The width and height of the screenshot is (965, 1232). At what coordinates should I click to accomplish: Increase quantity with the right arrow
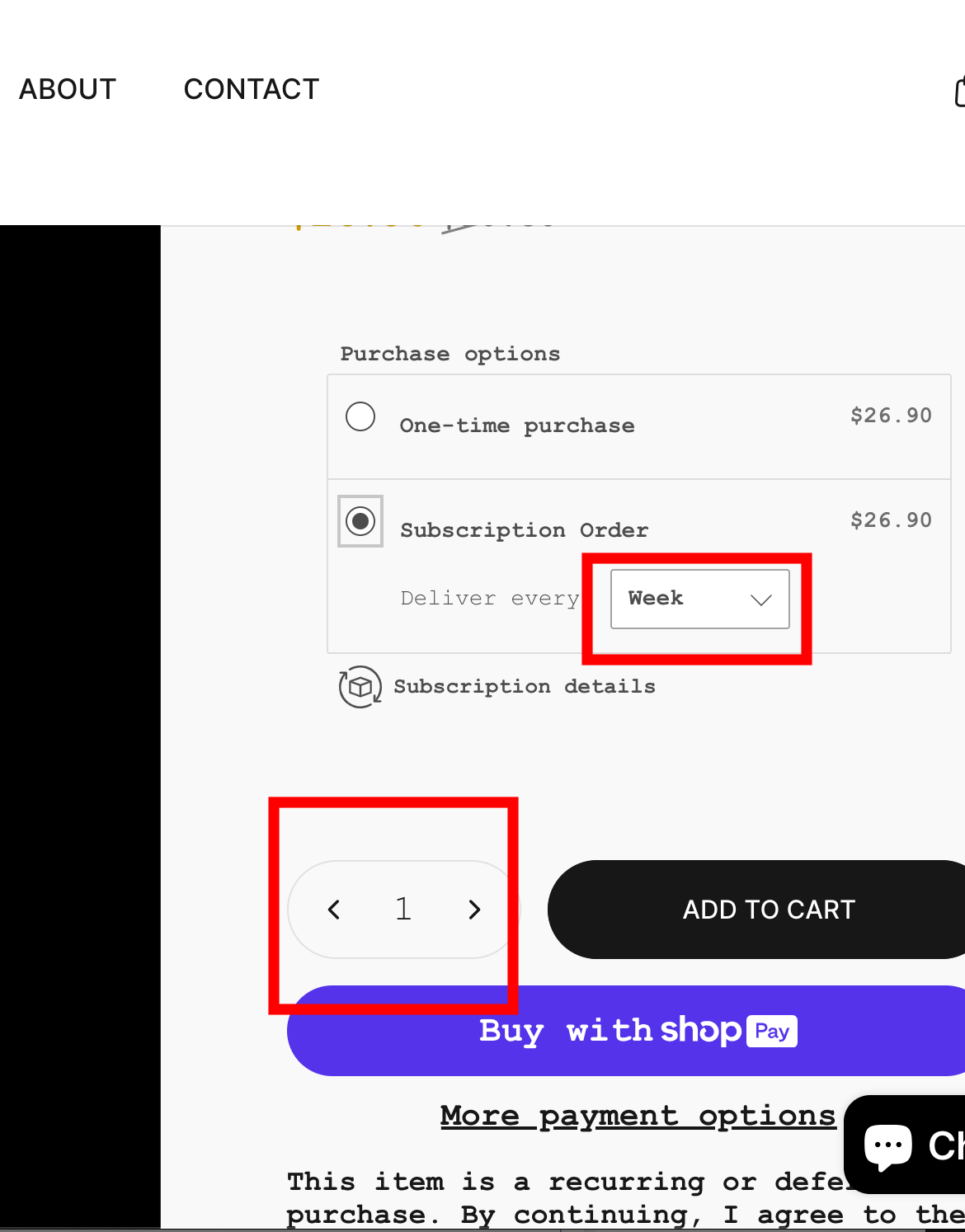tap(474, 910)
